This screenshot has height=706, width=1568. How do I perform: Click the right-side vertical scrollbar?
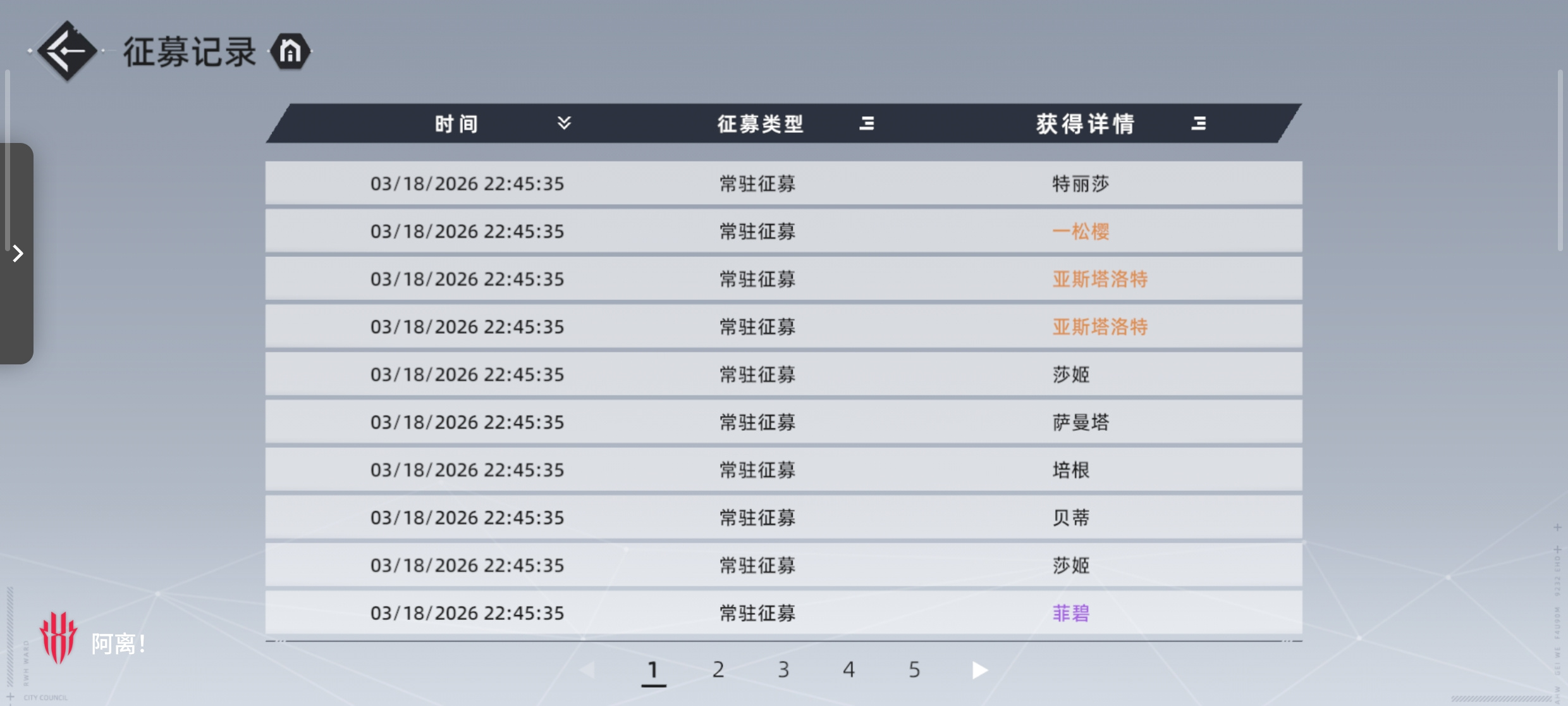click(x=1560, y=160)
